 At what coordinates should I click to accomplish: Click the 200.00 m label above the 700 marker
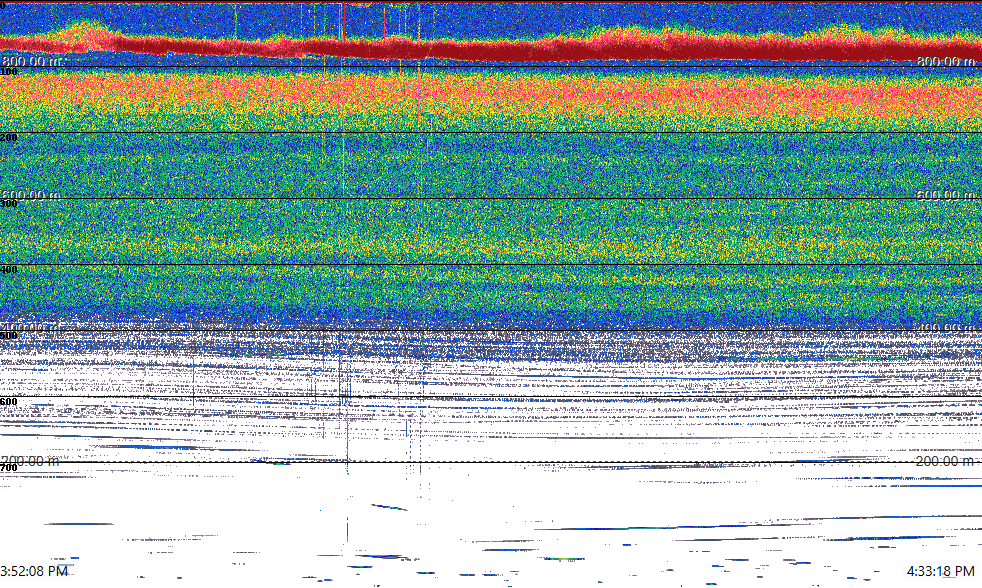[31, 461]
